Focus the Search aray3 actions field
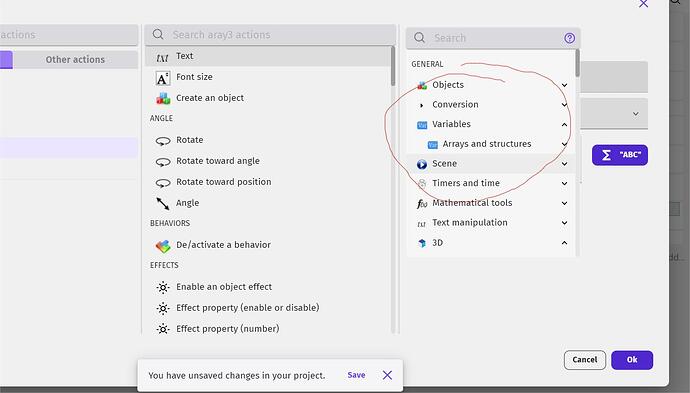The image size is (690, 393). [x=270, y=35]
